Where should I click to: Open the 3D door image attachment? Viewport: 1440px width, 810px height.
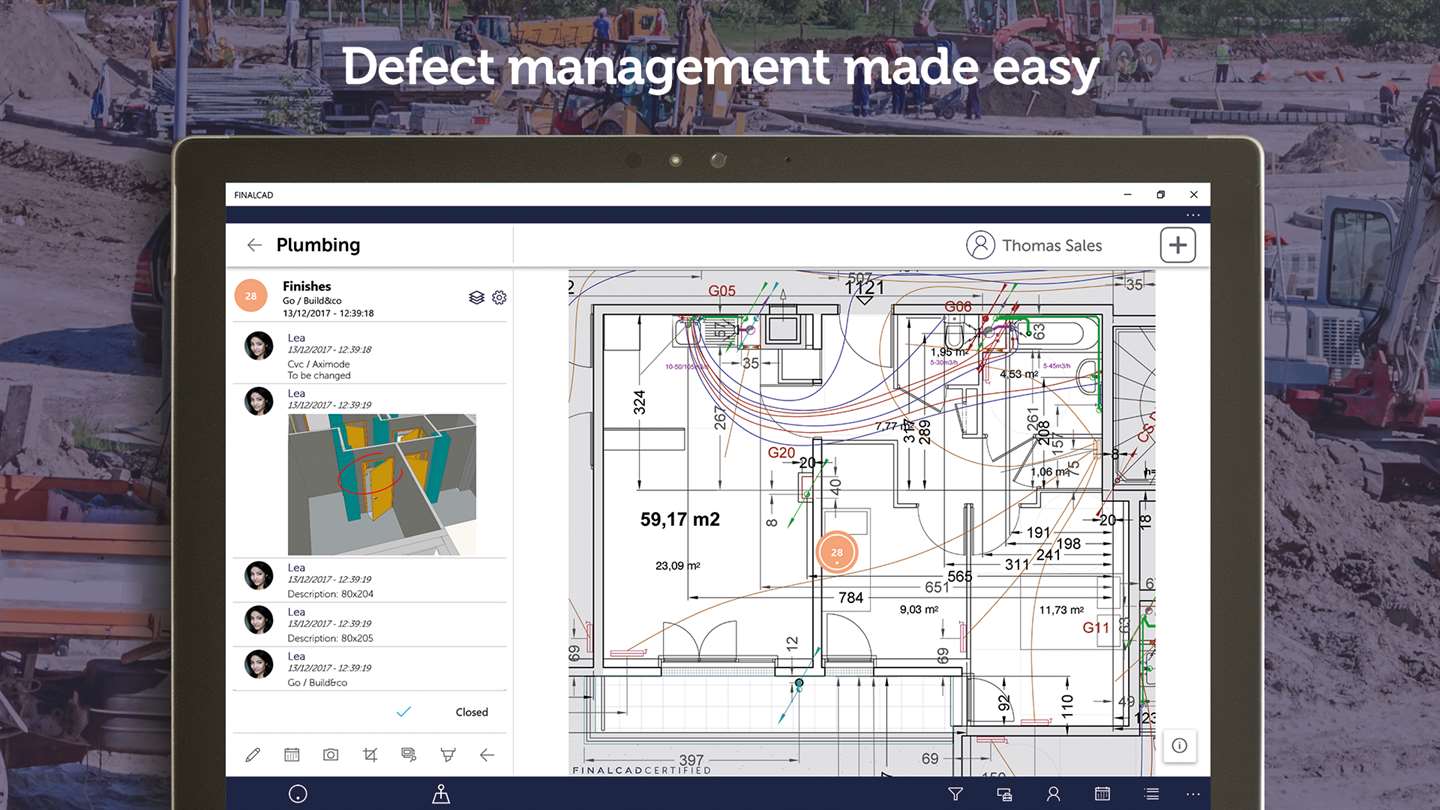tap(382, 484)
